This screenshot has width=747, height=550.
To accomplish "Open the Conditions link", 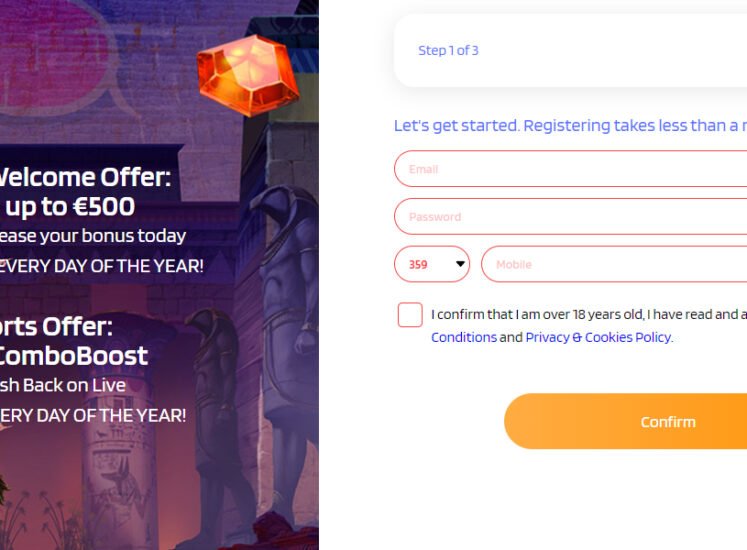I will pos(464,337).
